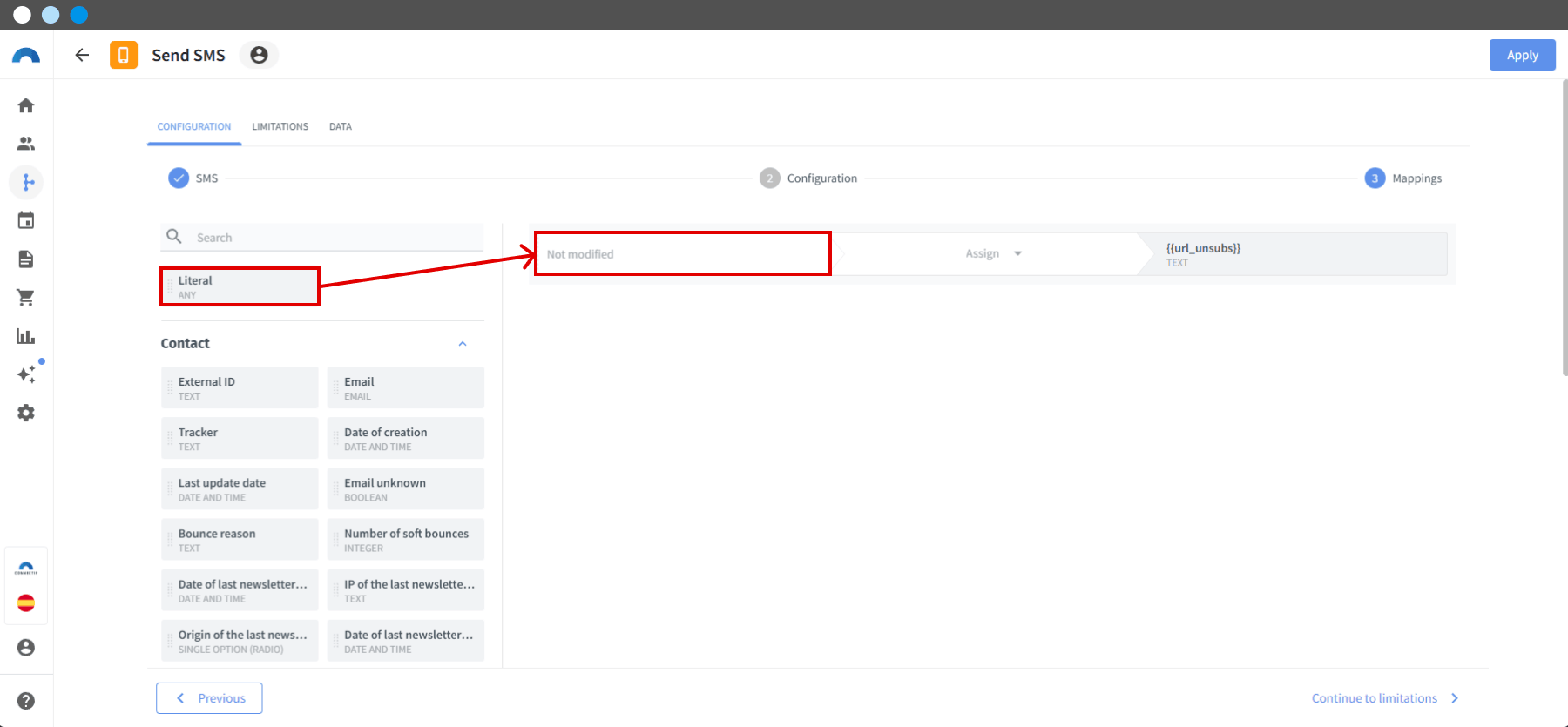Select the Number of soft bounces card
The image size is (1568, 727).
(x=406, y=540)
